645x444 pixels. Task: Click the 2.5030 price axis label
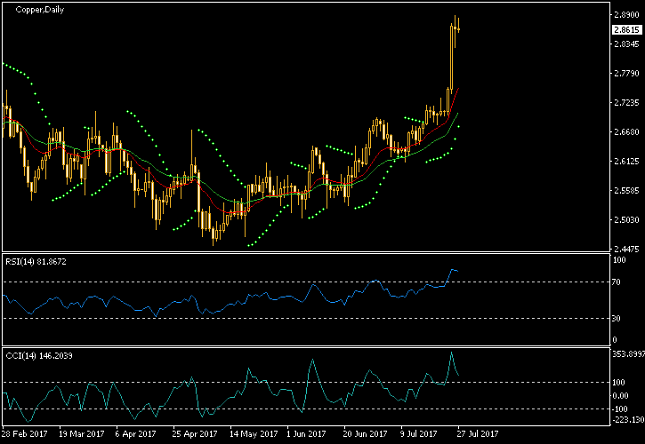627,220
